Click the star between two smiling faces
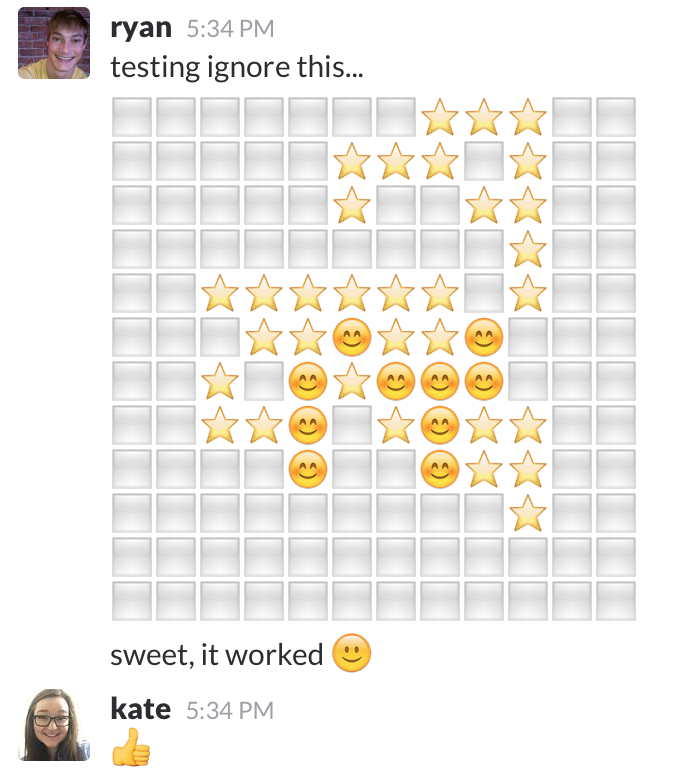The height and width of the screenshot is (780, 686). pos(352,382)
